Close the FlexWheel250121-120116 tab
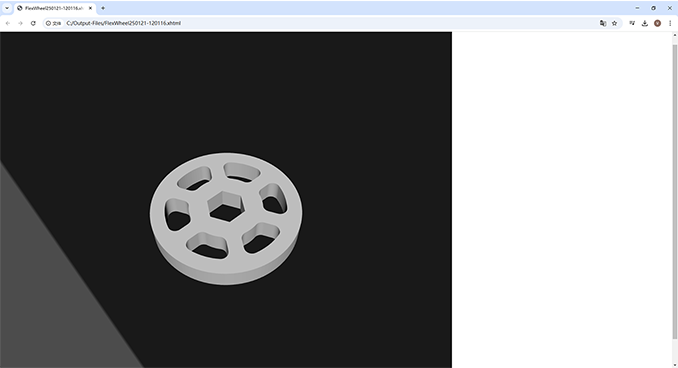 pyautogui.click(x=90, y=8)
